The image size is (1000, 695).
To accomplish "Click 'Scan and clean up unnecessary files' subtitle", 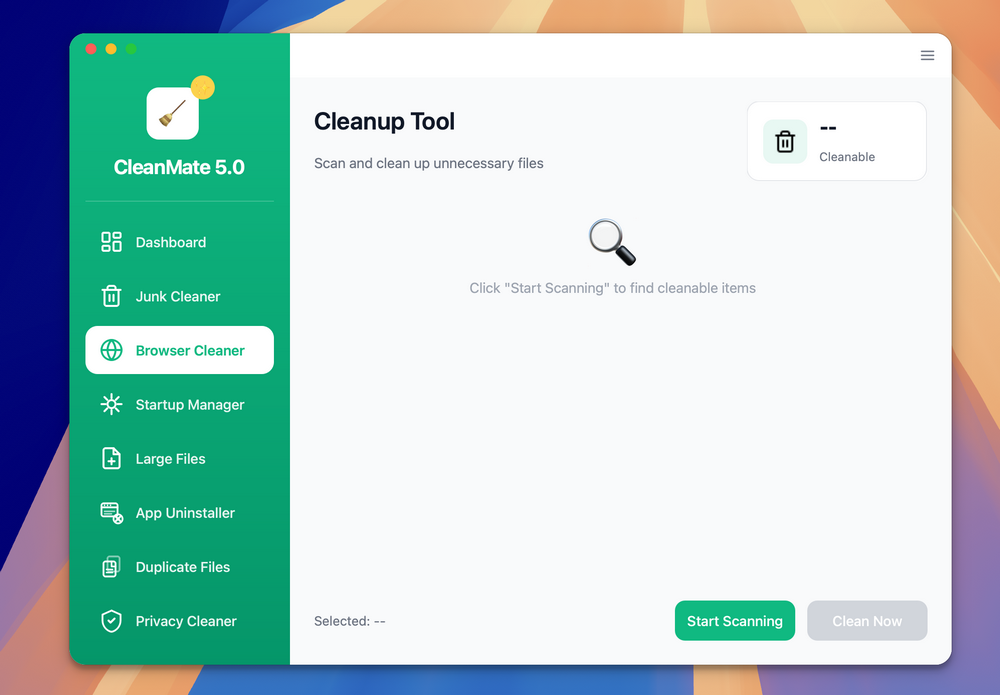I will click(429, 163).
